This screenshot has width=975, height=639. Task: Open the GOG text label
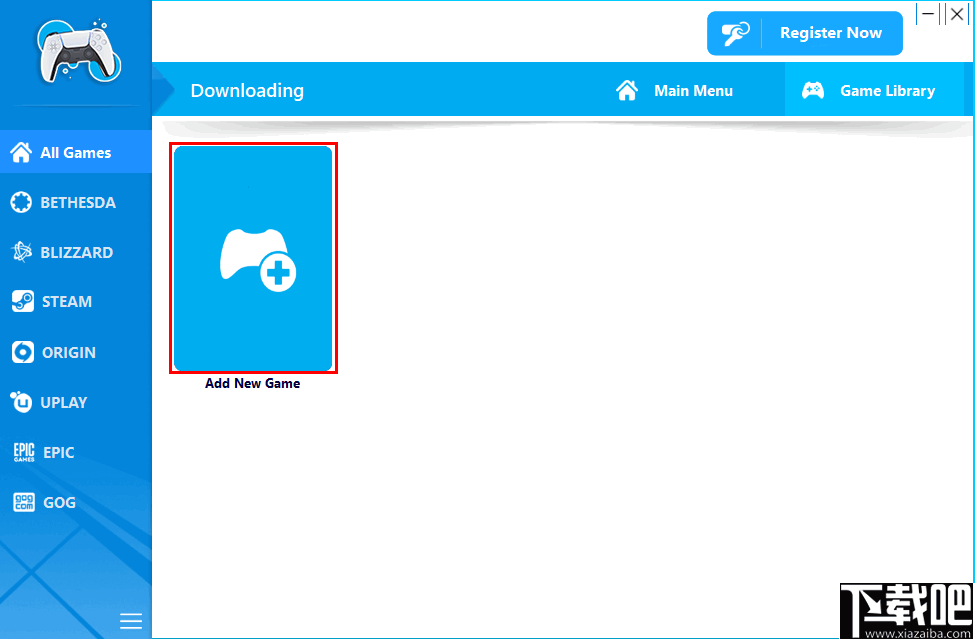click(x=59, y=502)
